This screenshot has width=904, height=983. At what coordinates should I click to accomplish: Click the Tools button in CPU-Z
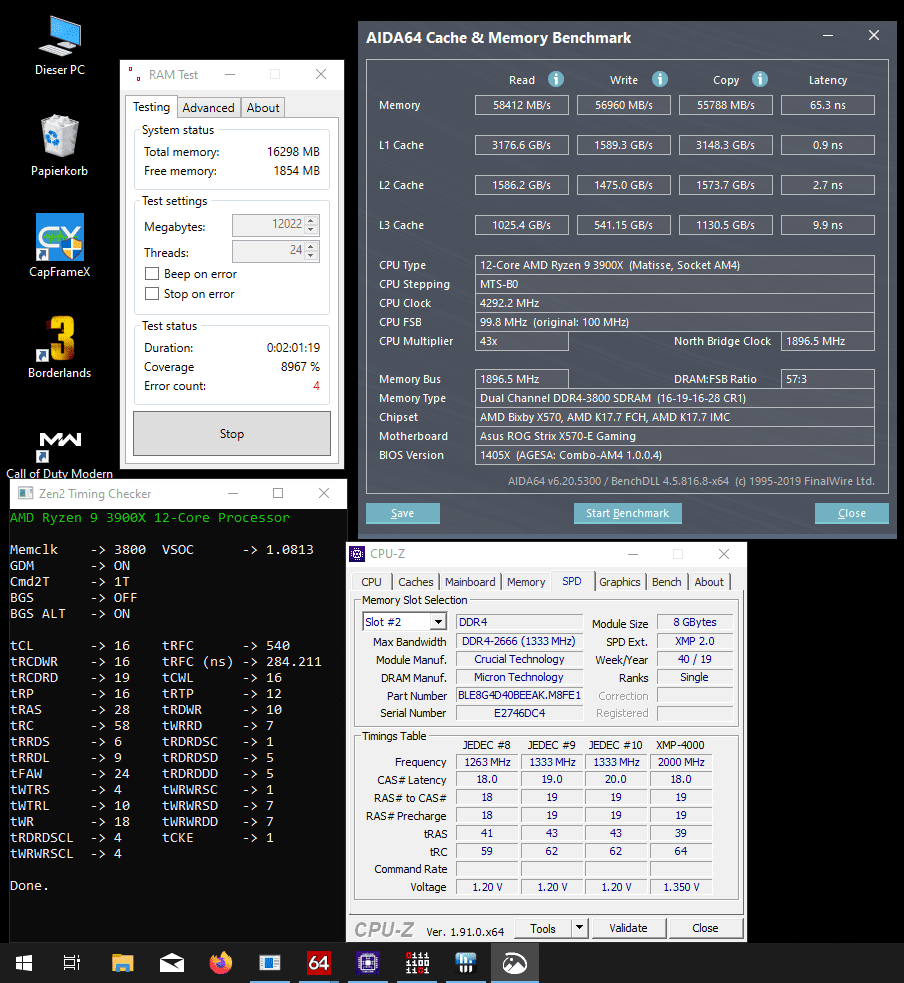pyautogui.click(x=543, y=928)
